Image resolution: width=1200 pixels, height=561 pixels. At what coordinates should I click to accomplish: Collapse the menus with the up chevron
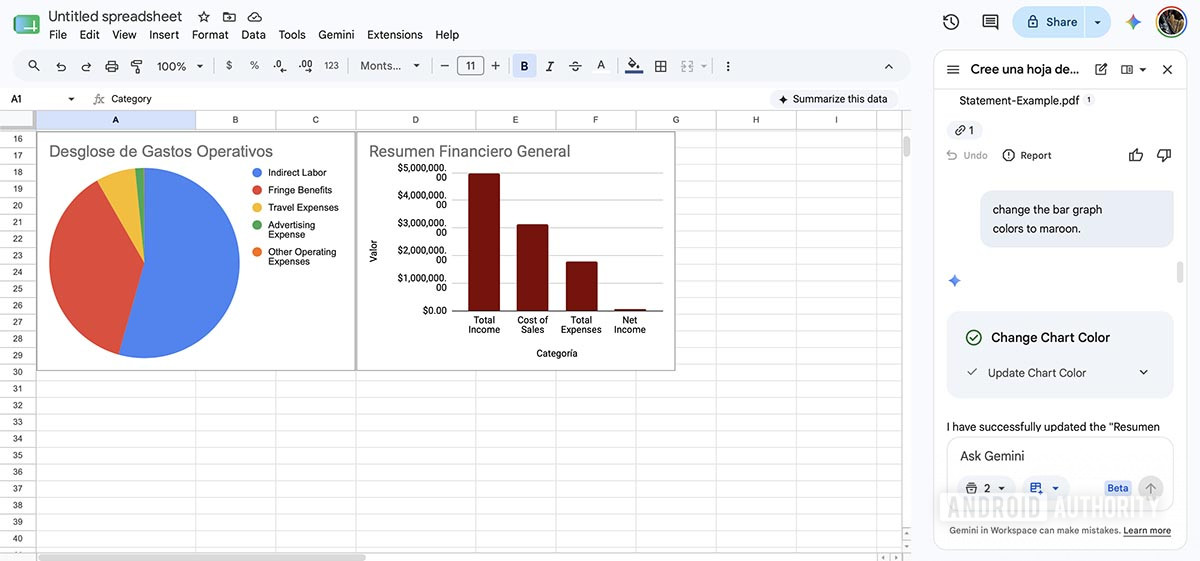888,66
